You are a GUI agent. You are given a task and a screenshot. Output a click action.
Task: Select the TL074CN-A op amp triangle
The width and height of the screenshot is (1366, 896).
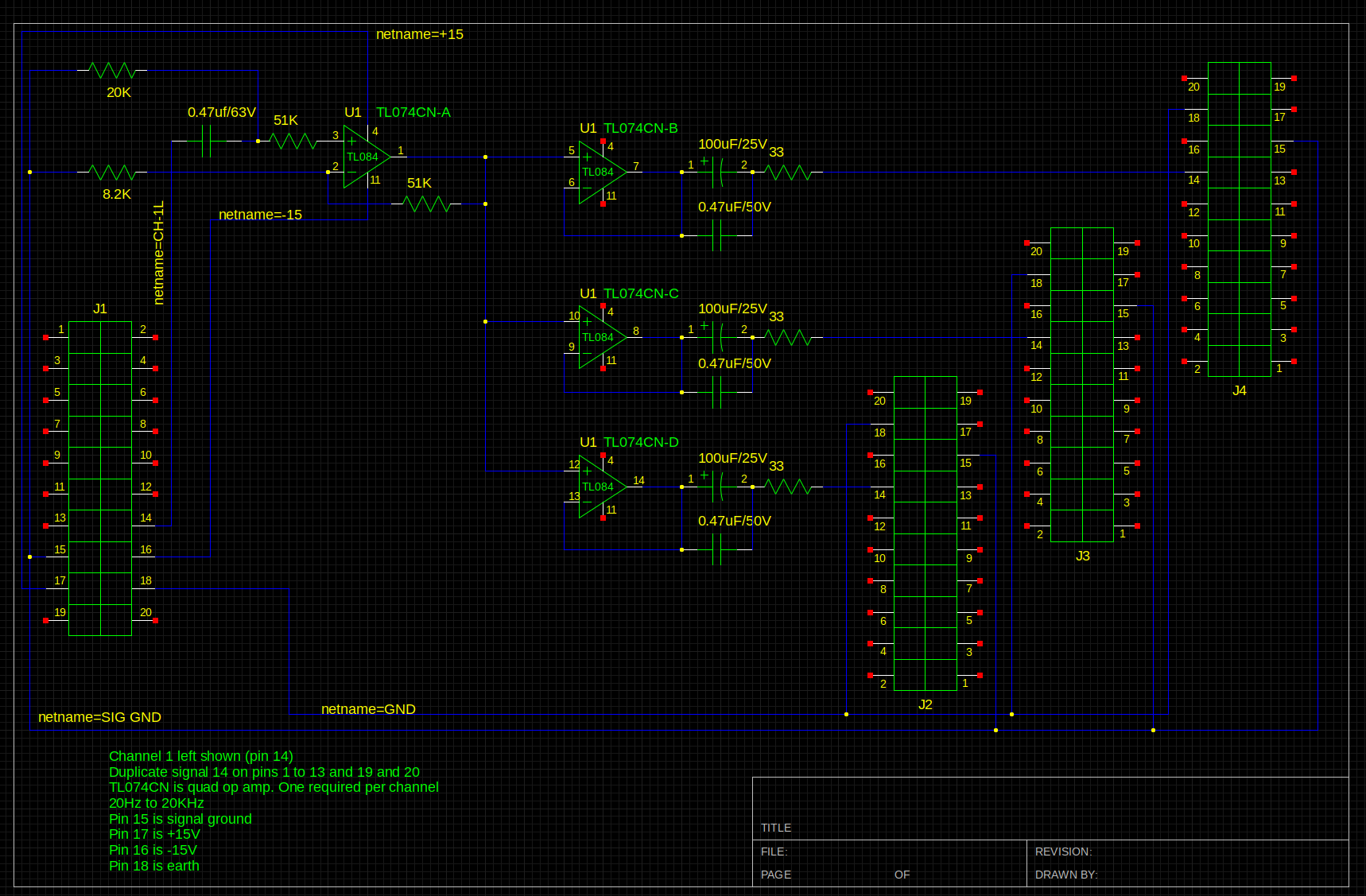[367, 157]
